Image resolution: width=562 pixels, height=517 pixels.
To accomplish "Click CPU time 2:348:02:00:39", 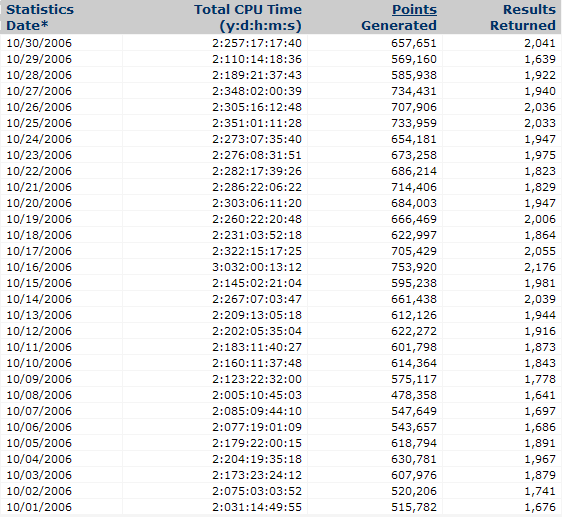I will point(257,91).
